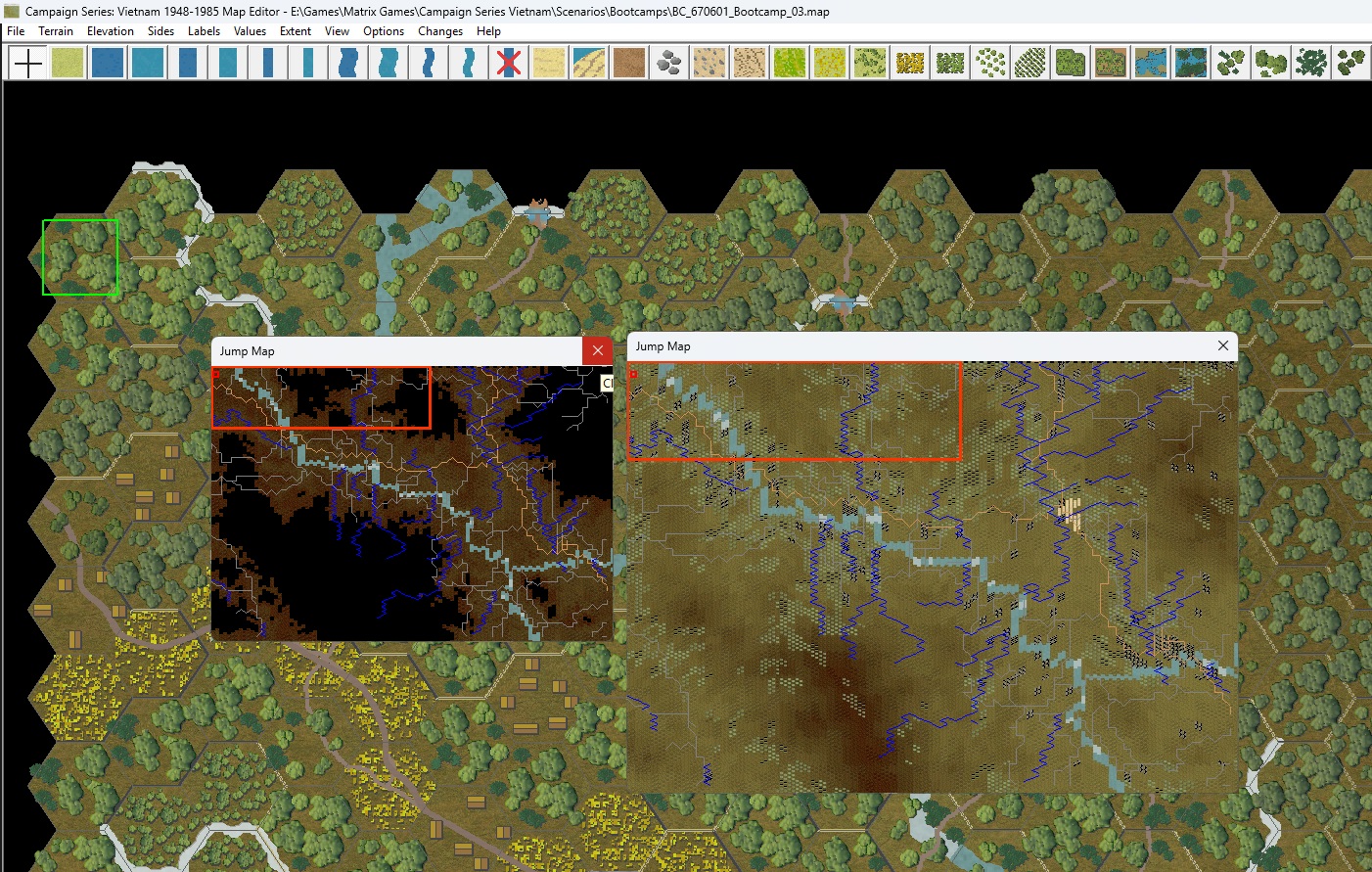Open the Terrain menu
Screen dimensions: 1372x872
click(x=56, y=31)
